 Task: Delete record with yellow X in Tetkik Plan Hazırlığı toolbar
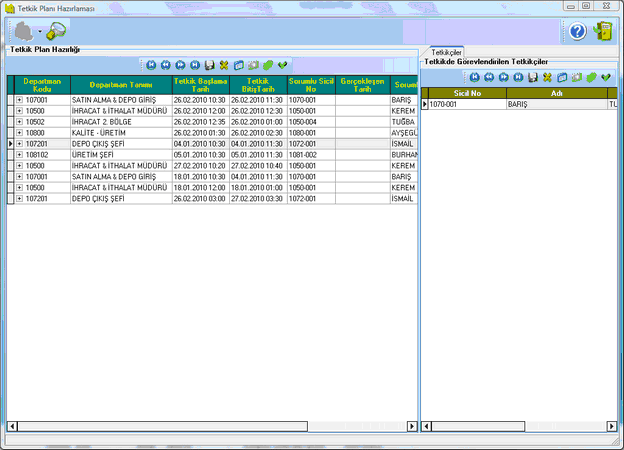[224, 65]
